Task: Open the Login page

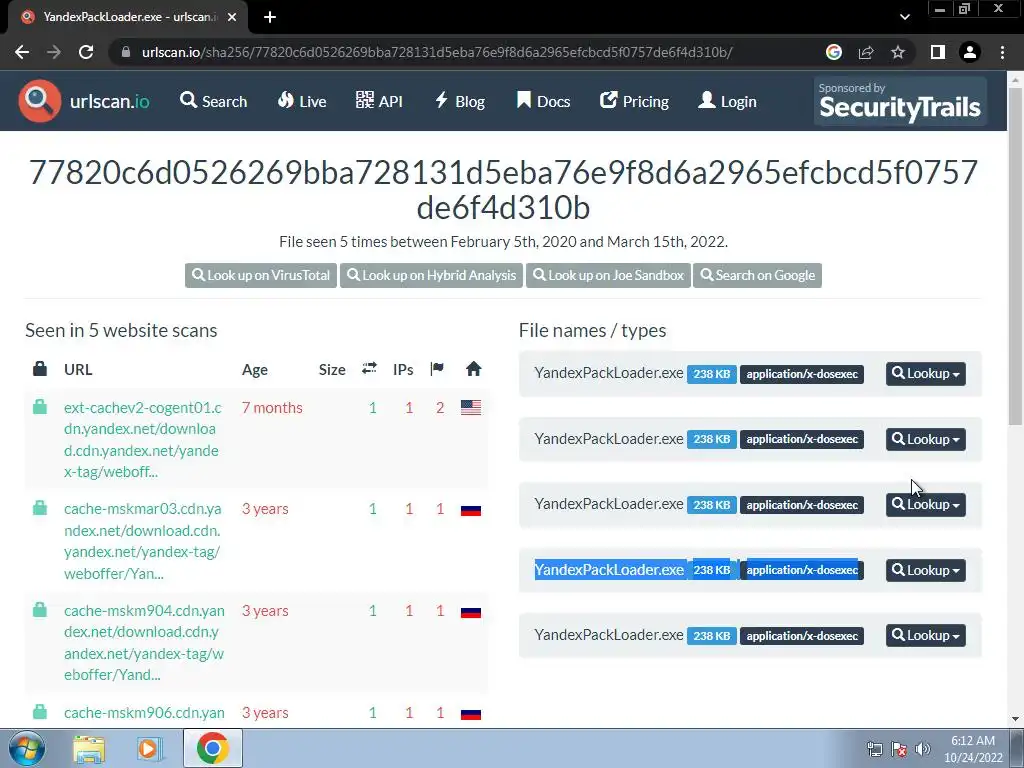Action: coord(728,101)
